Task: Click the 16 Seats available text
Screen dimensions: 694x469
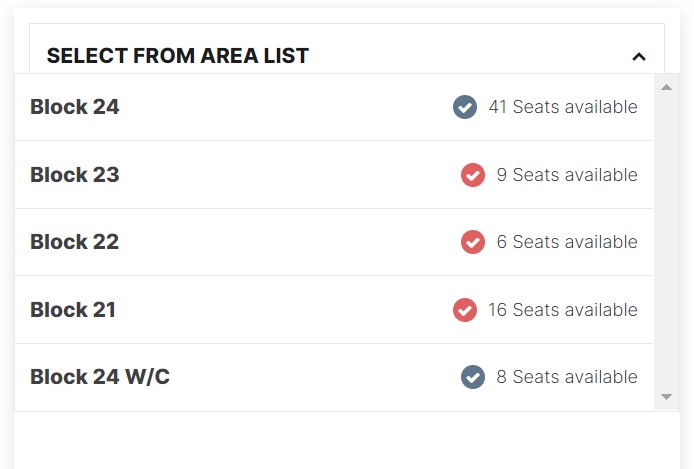Action: [563, 310]
